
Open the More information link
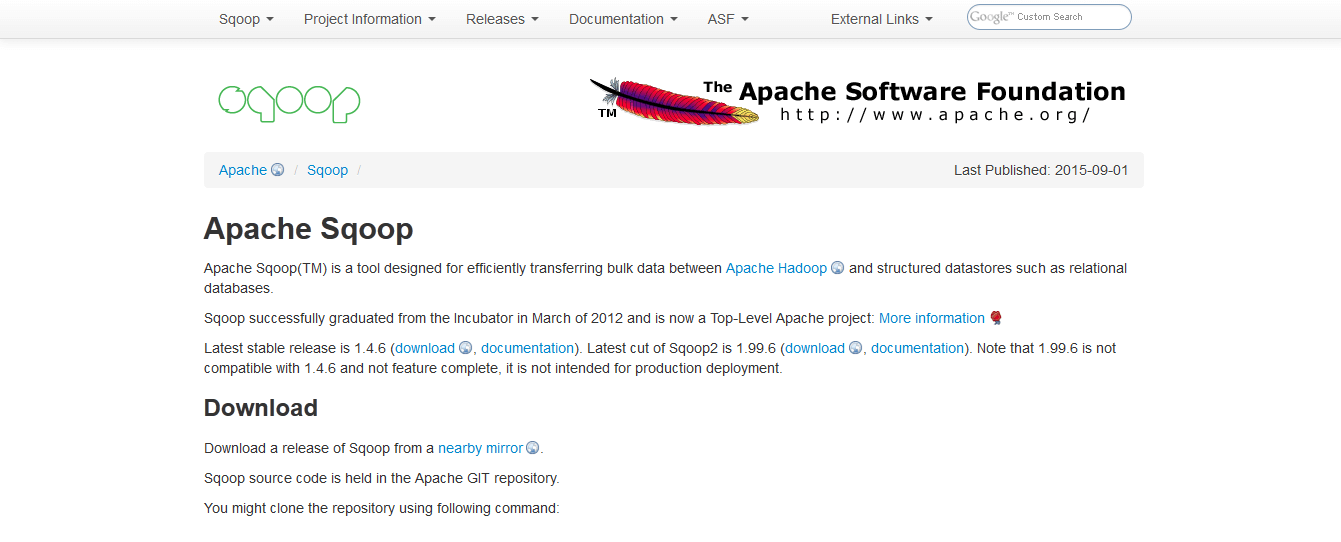coord(932,318)
